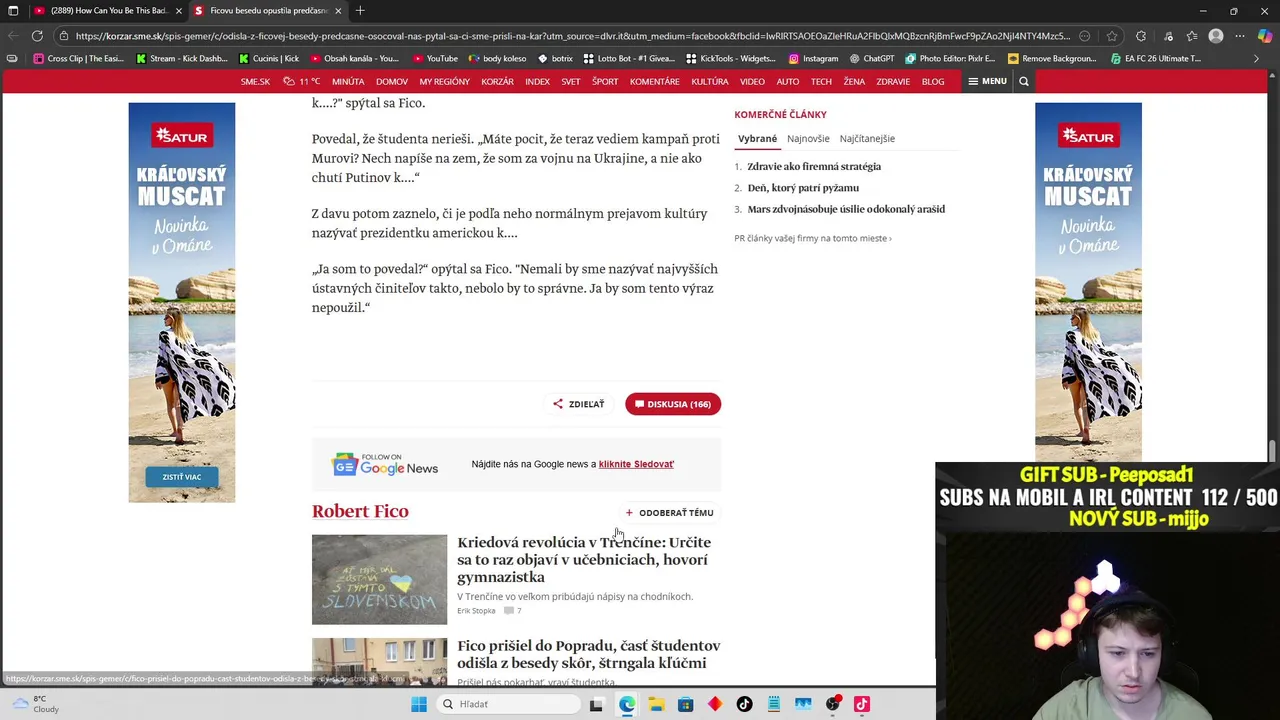Go to SME.SK home link
Viewport: 1280px width, 720px height.
point(255,81)
